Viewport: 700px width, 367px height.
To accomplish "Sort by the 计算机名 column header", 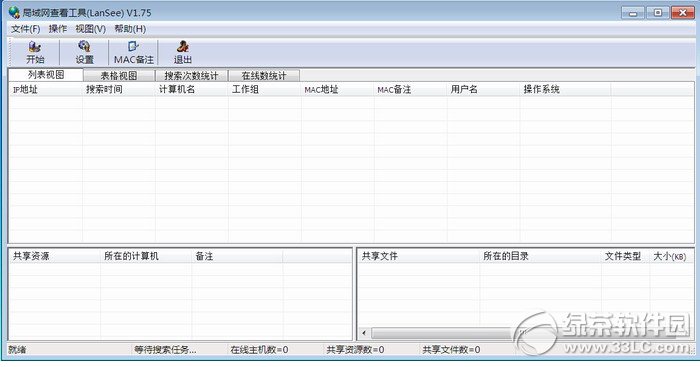I will tap(192, 89).
